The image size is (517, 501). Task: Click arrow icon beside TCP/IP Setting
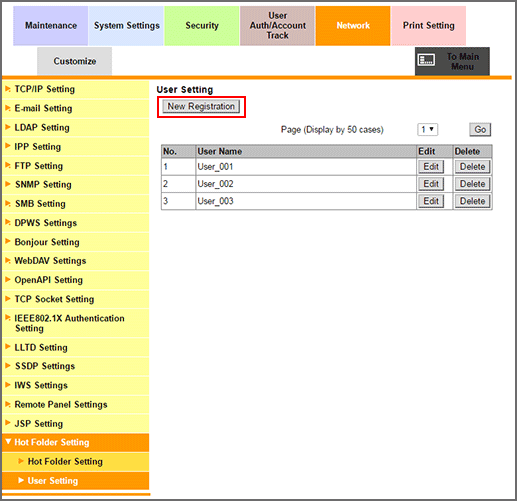(x=8, y=89)
